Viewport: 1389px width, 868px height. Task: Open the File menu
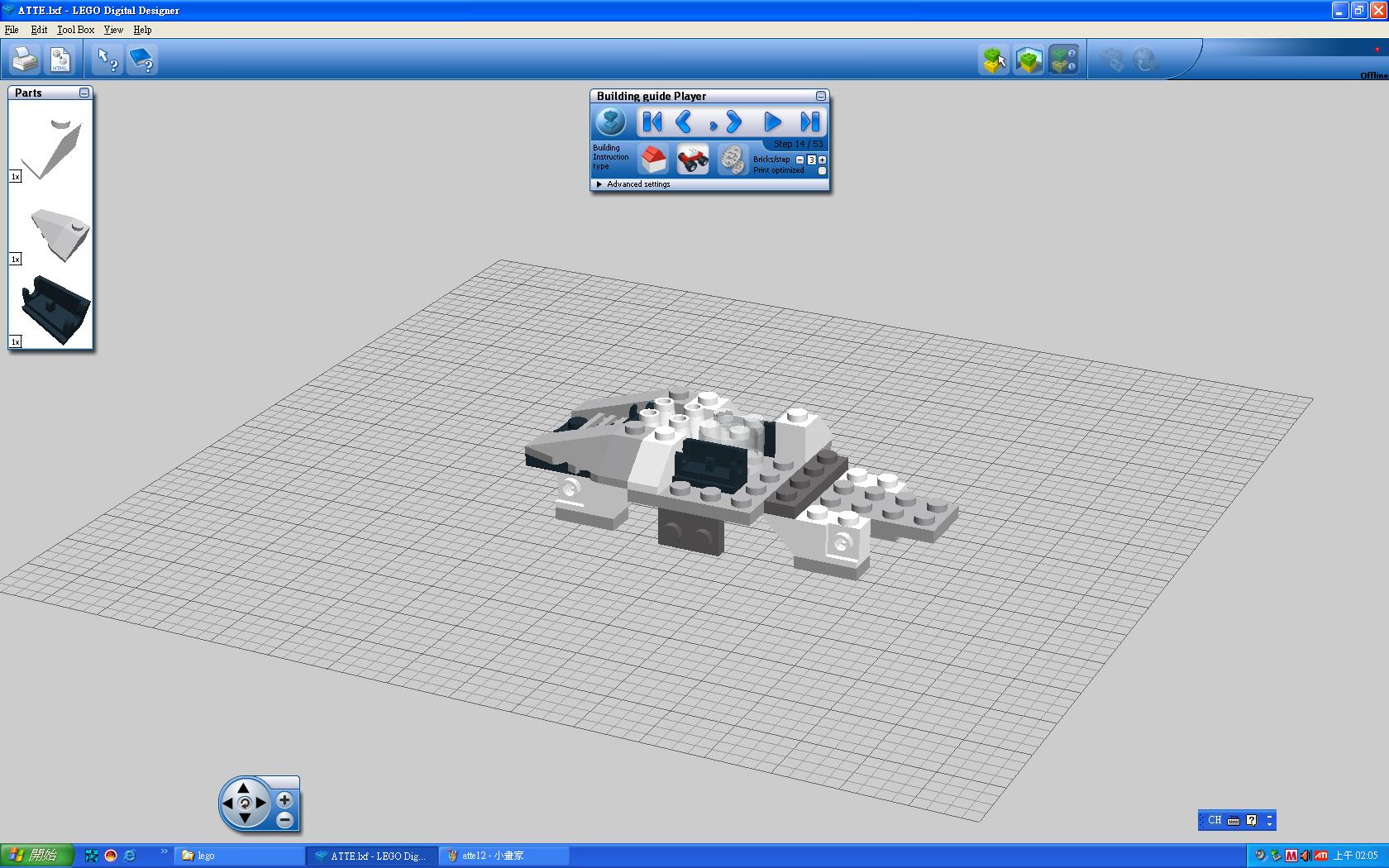(x=12, y=30)
